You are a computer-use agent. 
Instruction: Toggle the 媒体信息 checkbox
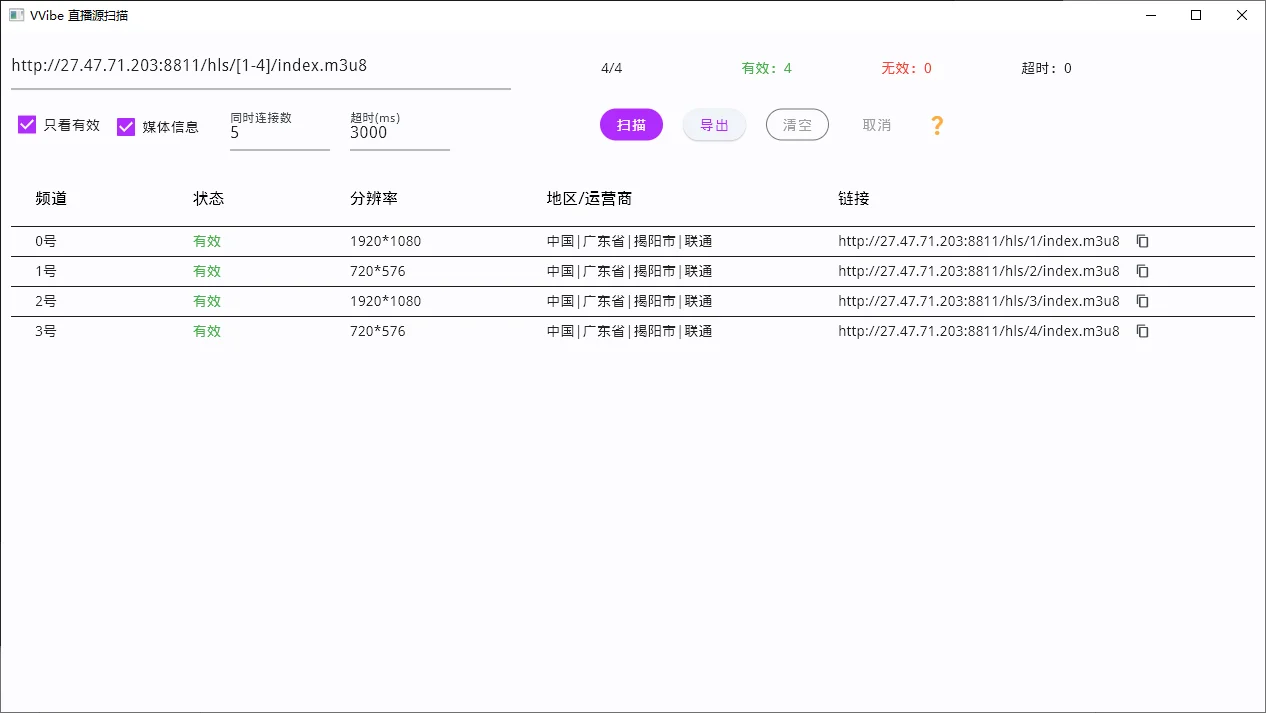(126, 126)
